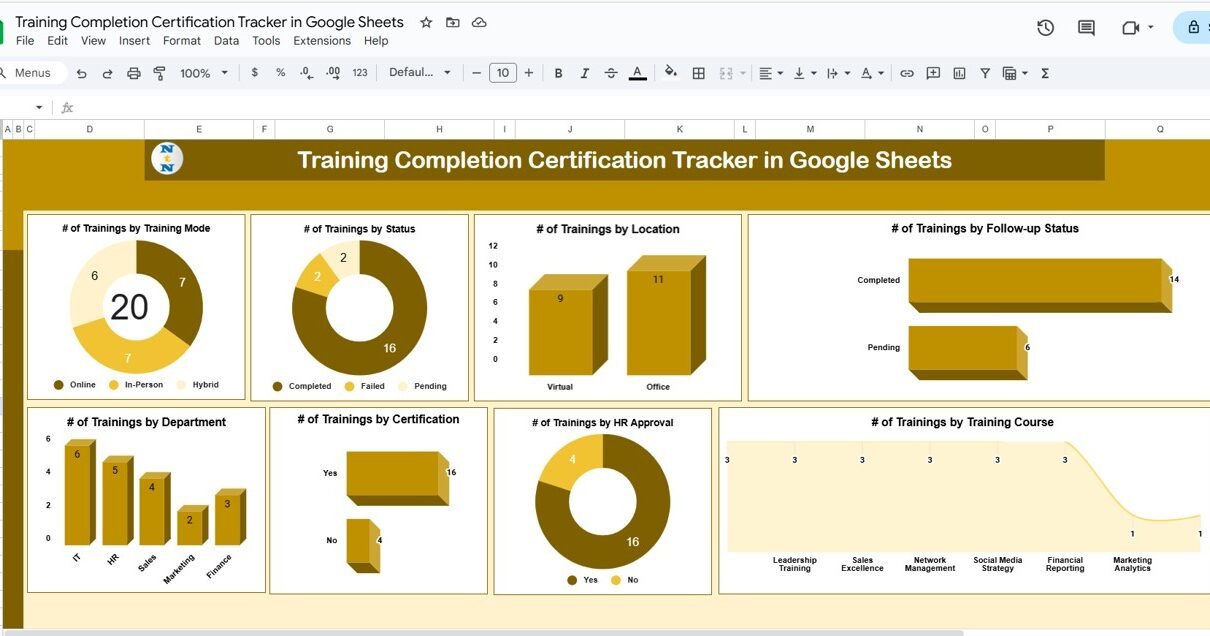Click the move-to-folder icon
The height and width of the screenshot is (636, 1210).
coord(453,22)
